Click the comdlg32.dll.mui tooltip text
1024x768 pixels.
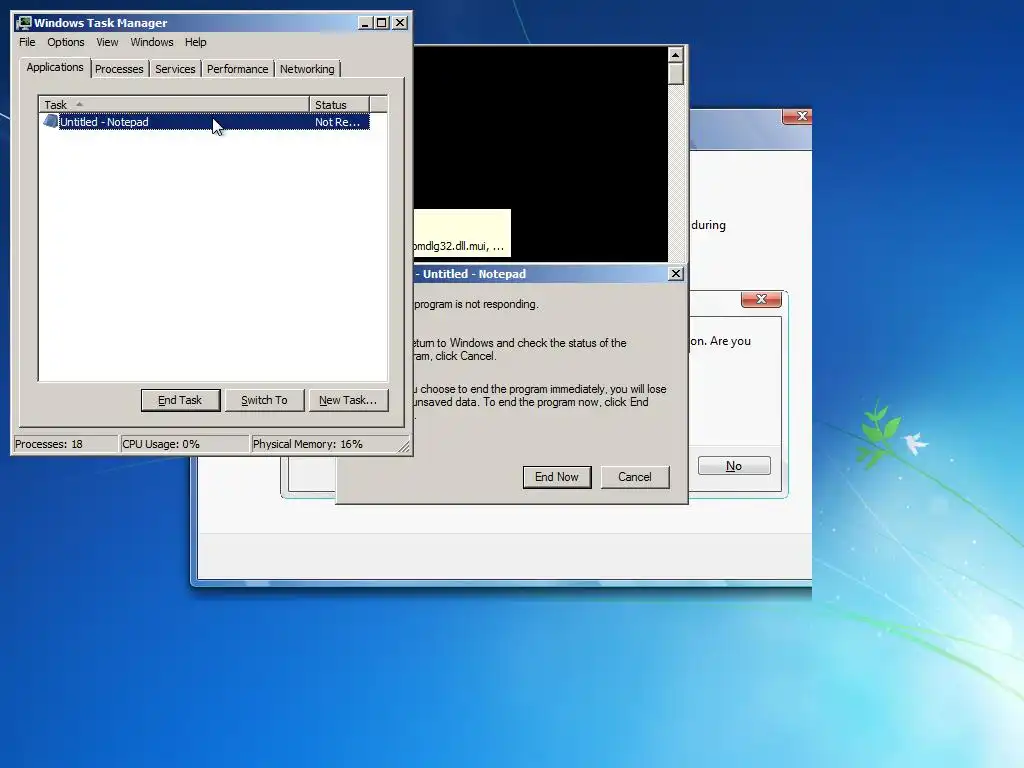[458, 246]
